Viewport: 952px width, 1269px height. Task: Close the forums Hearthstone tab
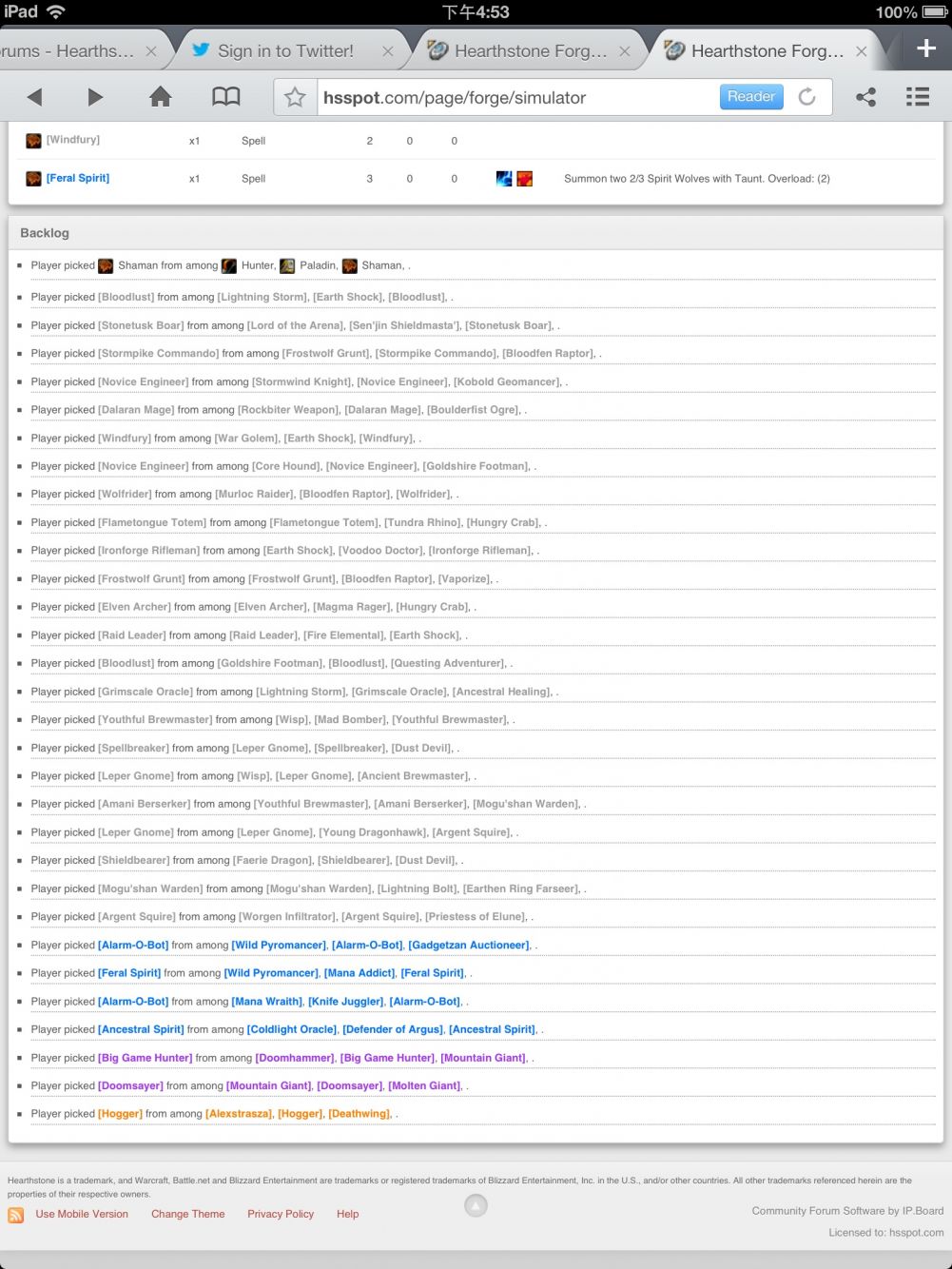(x=151, y=51)
